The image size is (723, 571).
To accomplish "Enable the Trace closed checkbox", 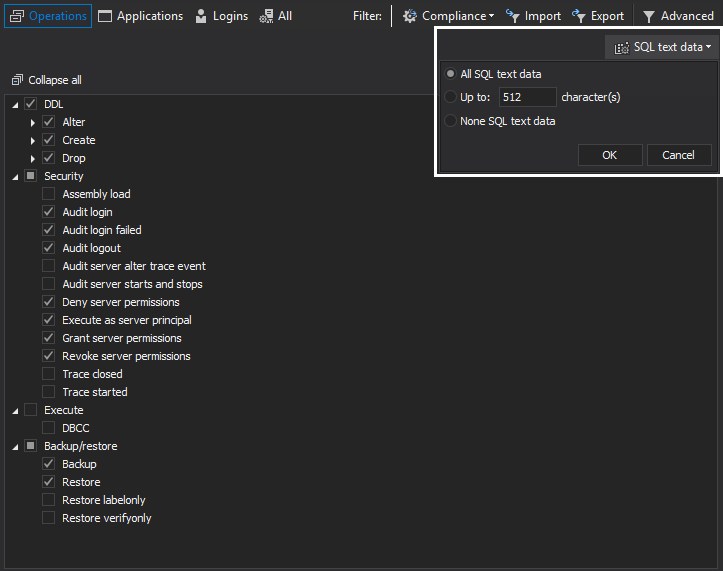I will (x=48, y=374).
